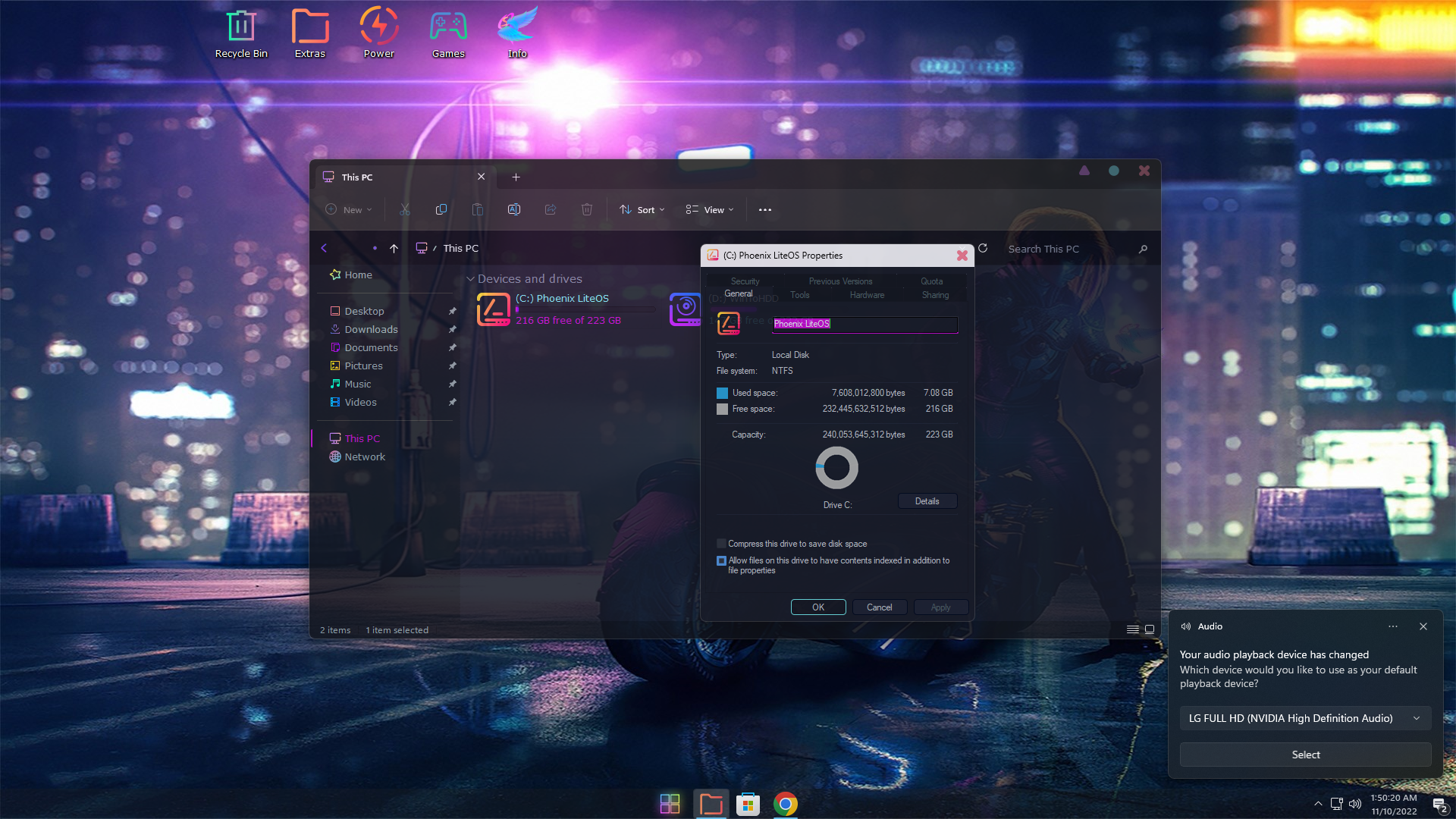Open Desktop in the navigation pane
1456x819 pixels.
coord(356,311)
